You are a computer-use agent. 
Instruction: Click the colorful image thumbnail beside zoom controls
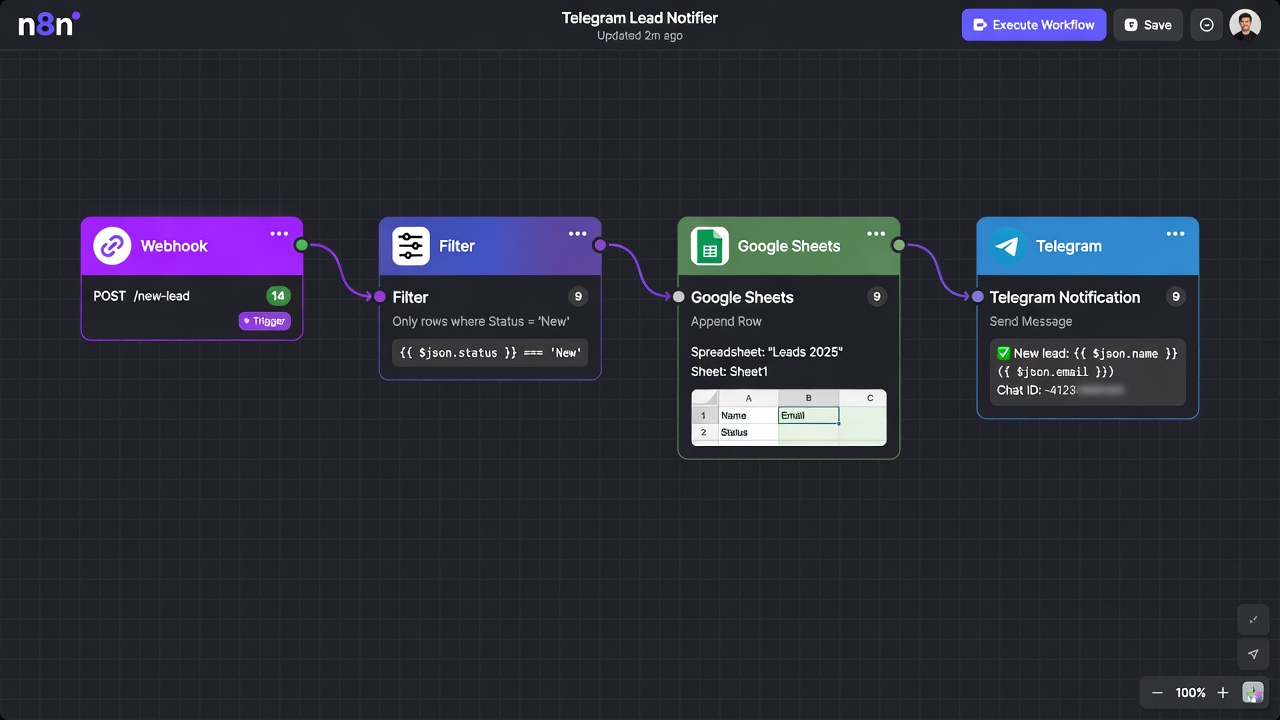click(x=1252, y=692)
